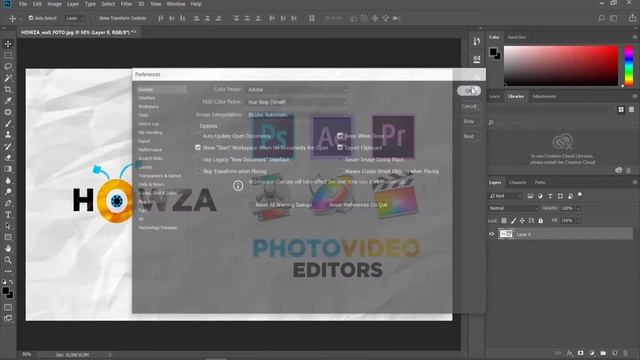
Task: Select Performance in Preferences sidebar
Action: coord(150,150)
